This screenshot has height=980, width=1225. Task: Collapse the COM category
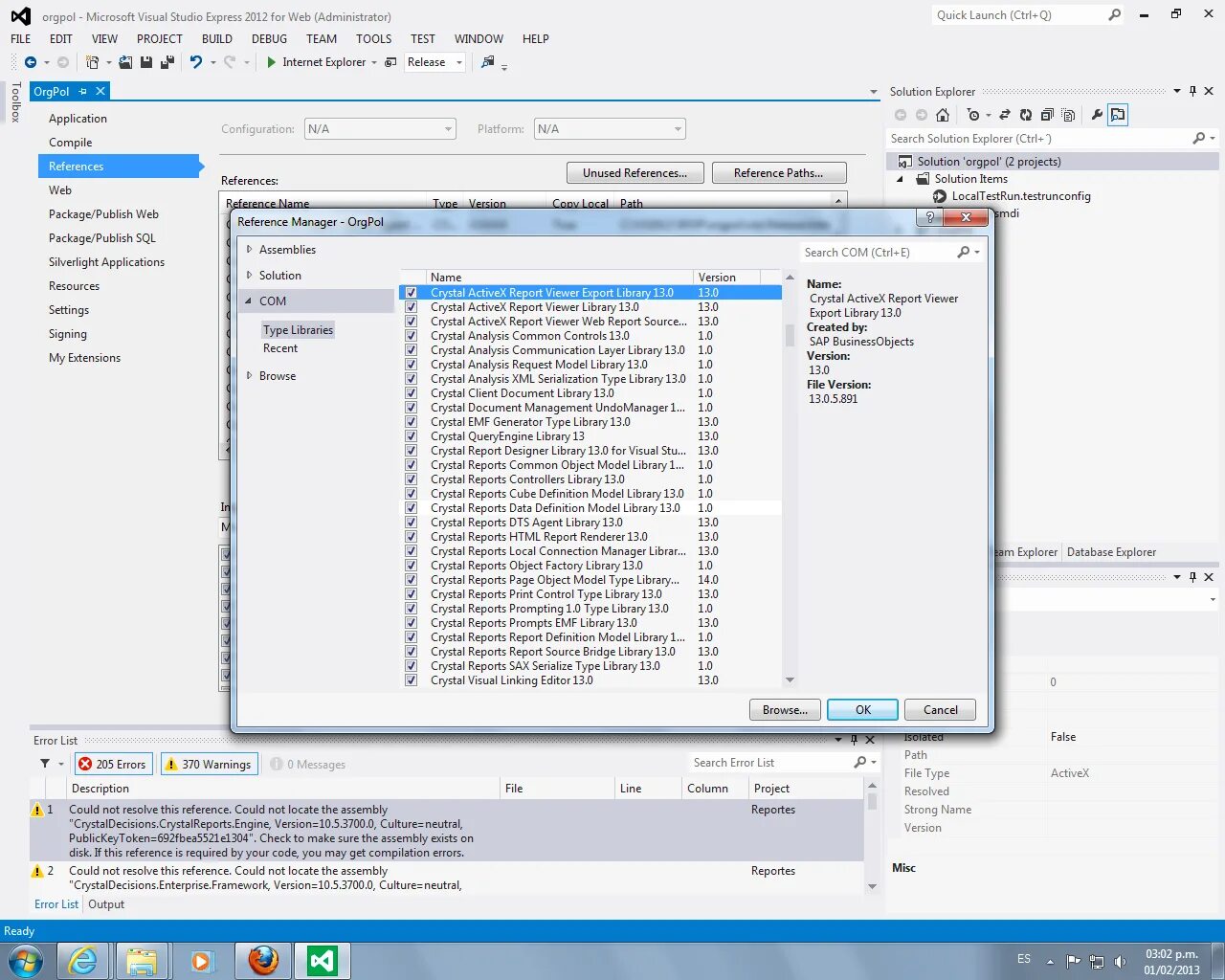point(249,301)
